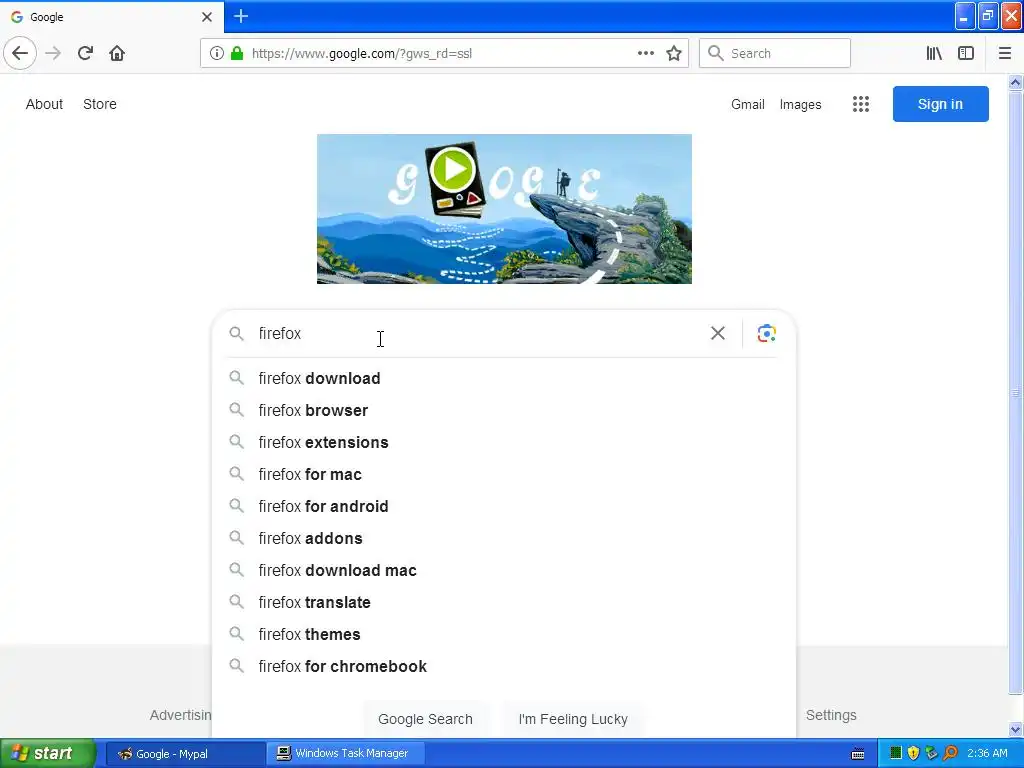
Task: Pick suggestion firefox download mac
Action: (503, 570)
